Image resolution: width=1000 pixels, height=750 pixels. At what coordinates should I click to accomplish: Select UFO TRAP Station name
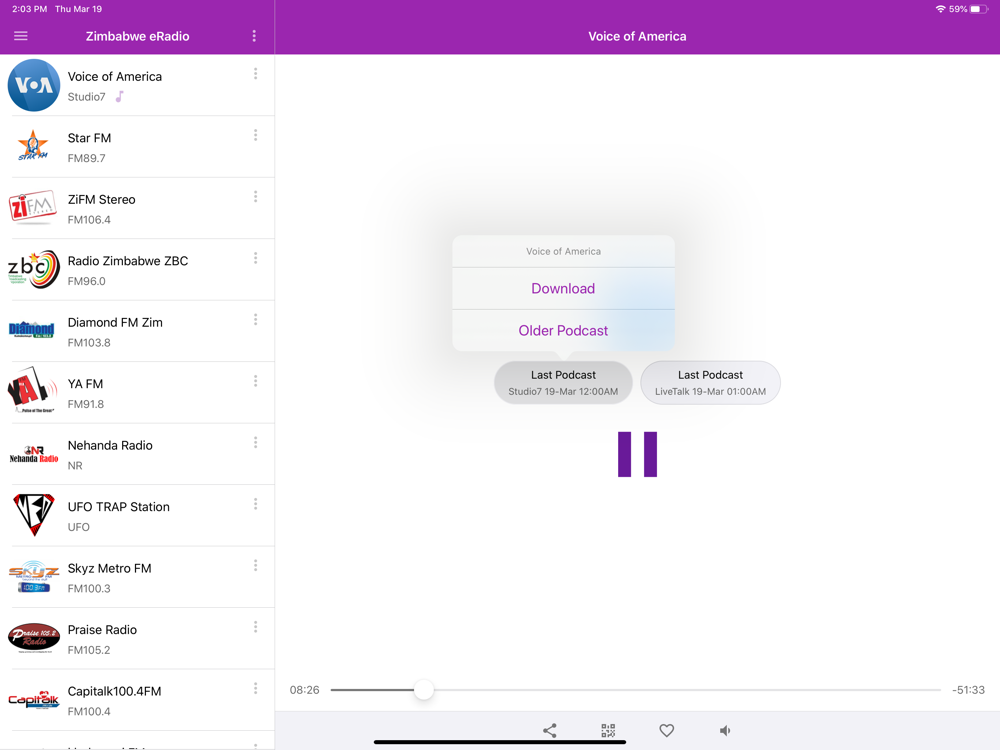(119, 507)
